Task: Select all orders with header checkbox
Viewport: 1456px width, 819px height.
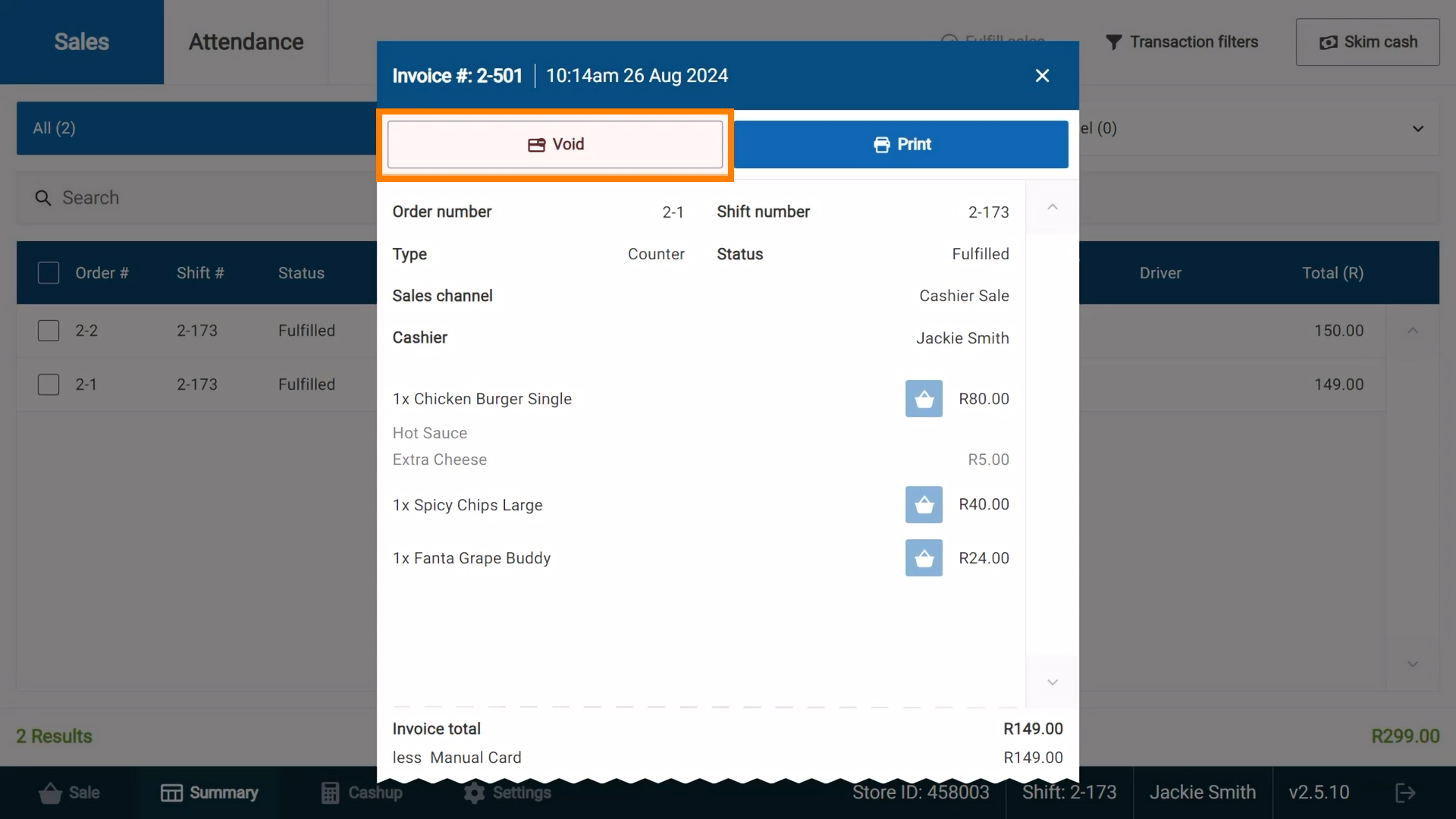Action: (49, 273)
